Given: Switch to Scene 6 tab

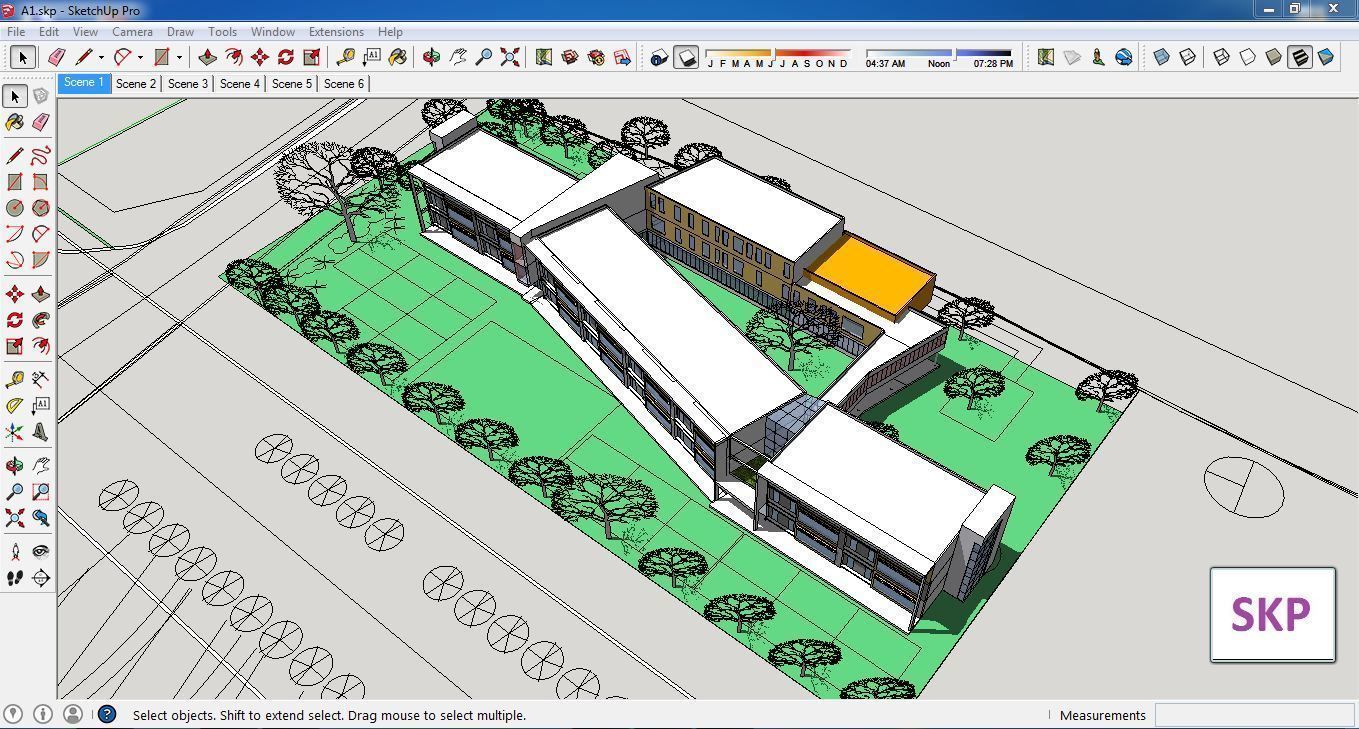Looking at the screenshot, I should pos(344,84).
